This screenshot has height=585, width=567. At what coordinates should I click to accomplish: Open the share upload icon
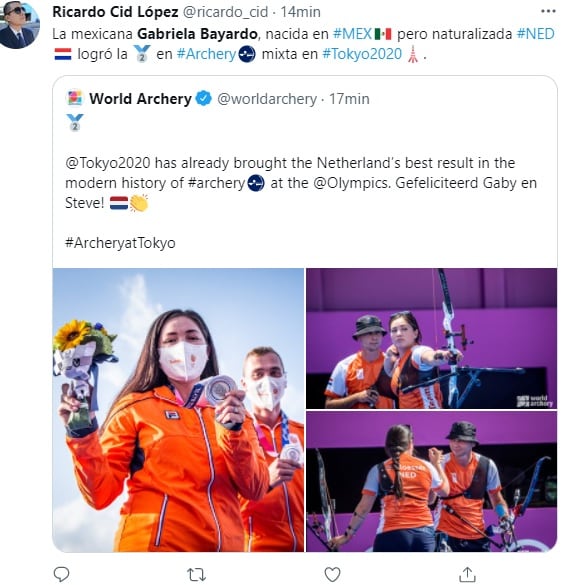[467, 574]
